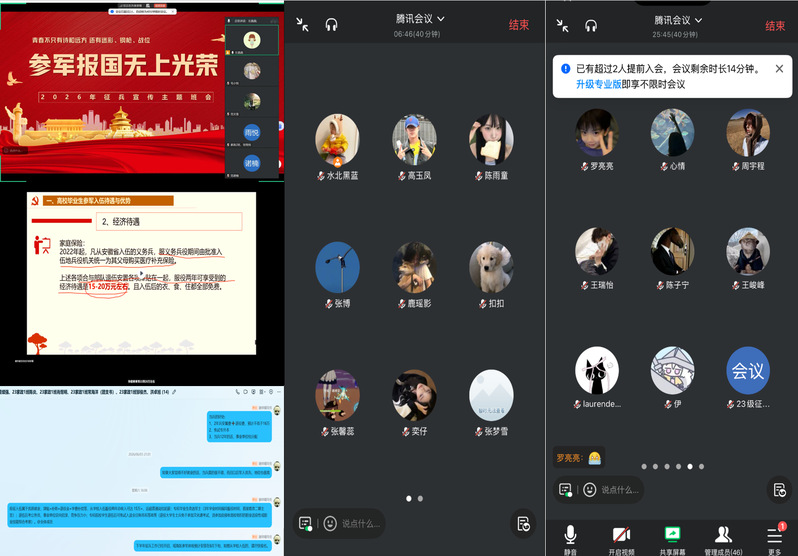The width and height of the screenshot is (798, 556).
Task: Open the 升级专业版 upgrade link
Action: (598, 84)
